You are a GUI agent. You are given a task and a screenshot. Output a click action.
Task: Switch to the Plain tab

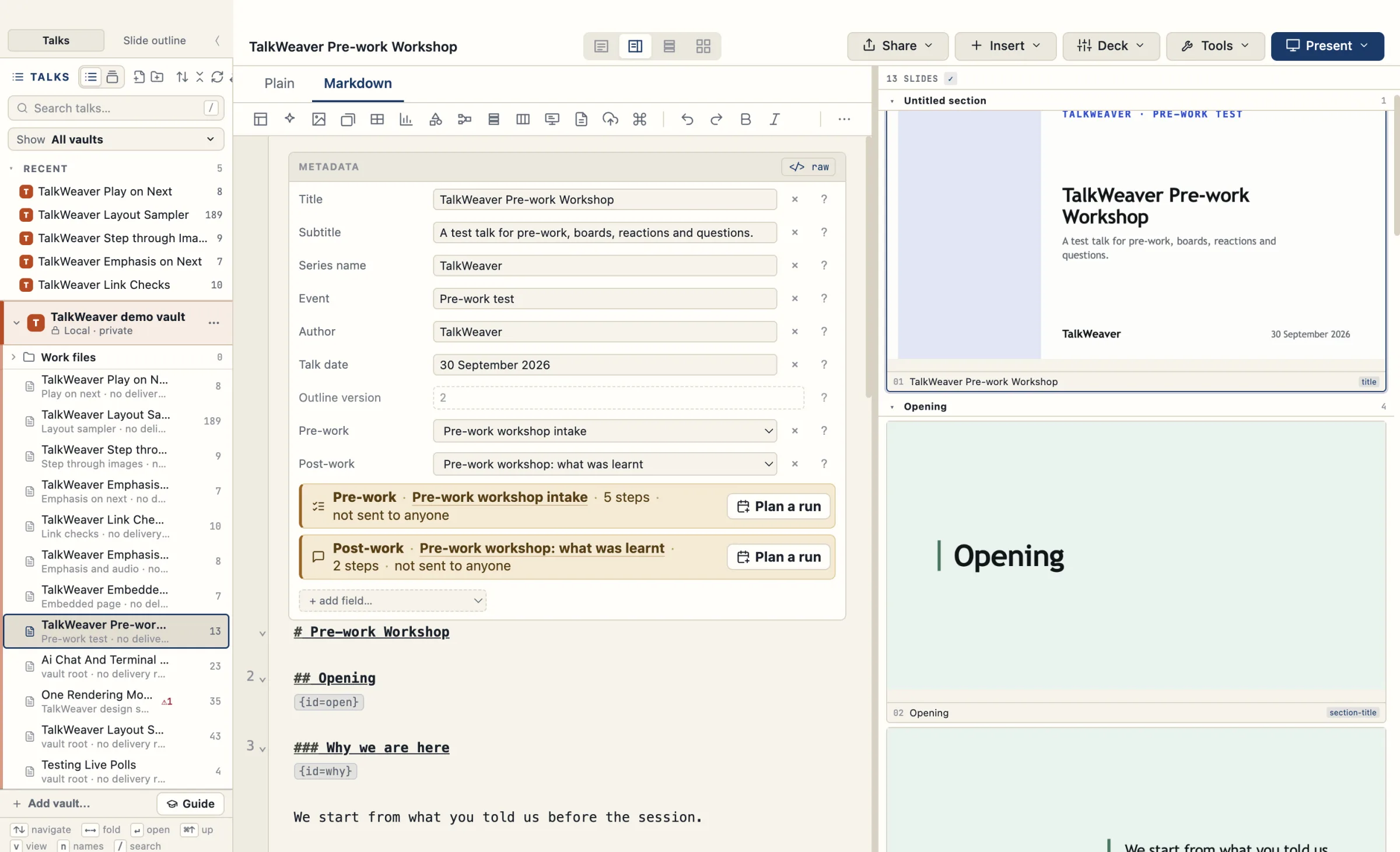point(279,83)
